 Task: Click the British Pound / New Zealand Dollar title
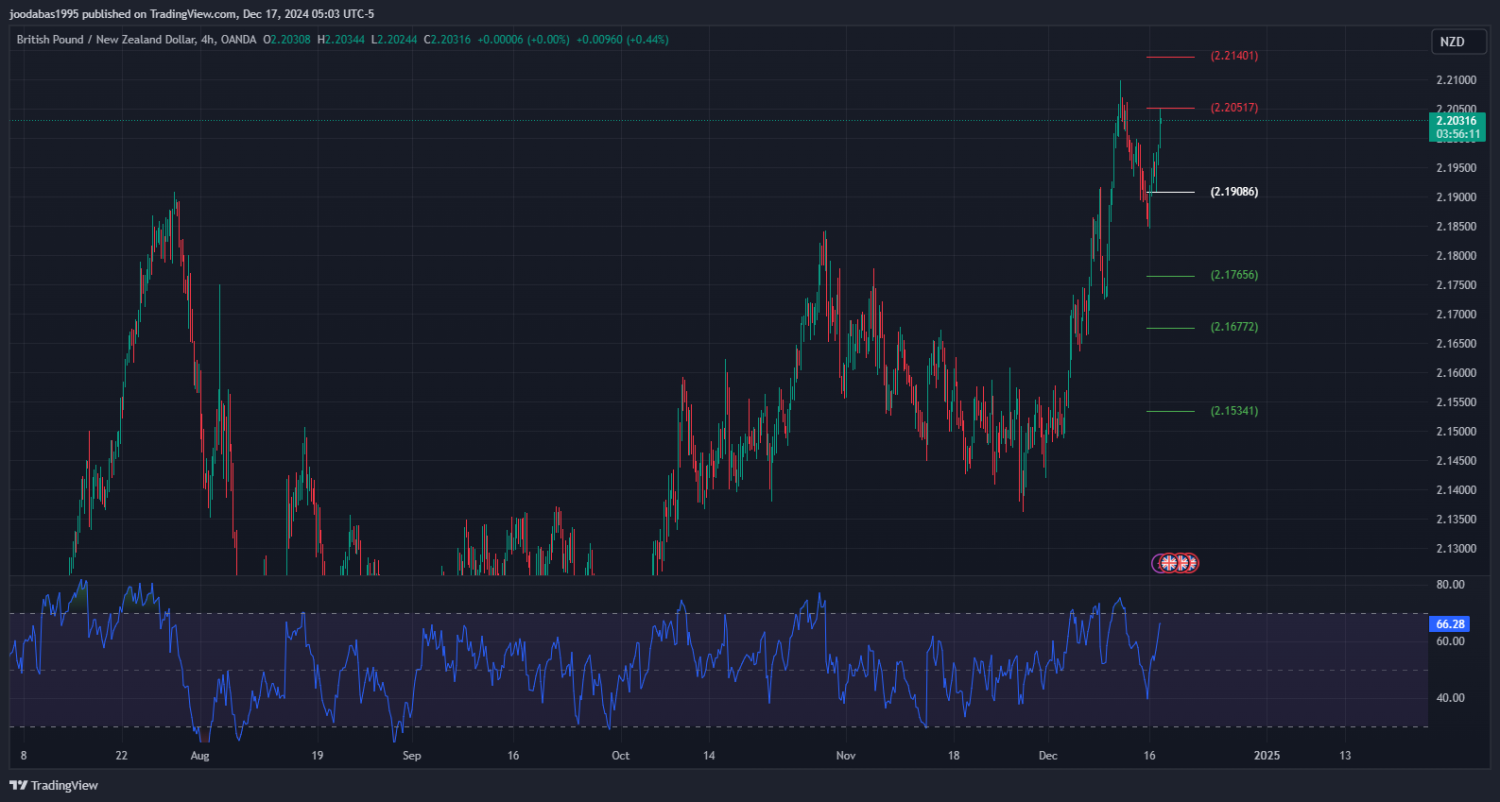click(106, 40)
